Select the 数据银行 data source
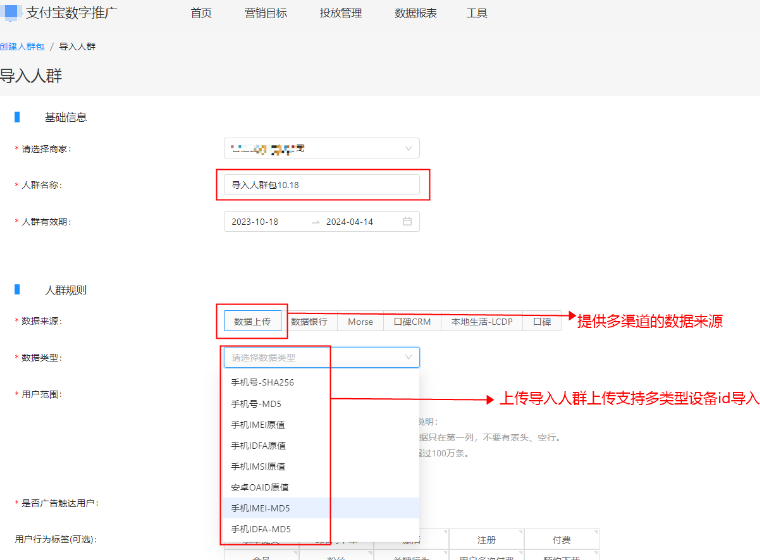The image size is (760, 560). tap(309, 321)
